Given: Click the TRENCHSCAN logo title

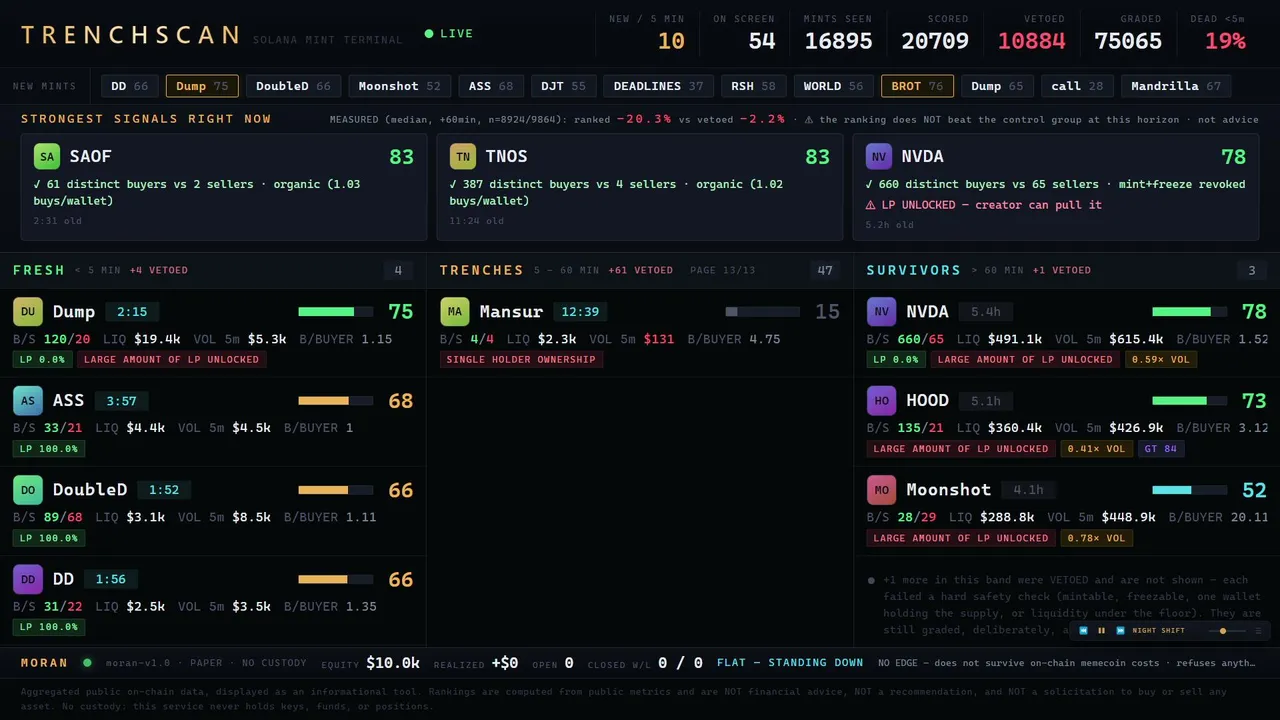Looking at the screenshot, I should click(x=131, y=35).
